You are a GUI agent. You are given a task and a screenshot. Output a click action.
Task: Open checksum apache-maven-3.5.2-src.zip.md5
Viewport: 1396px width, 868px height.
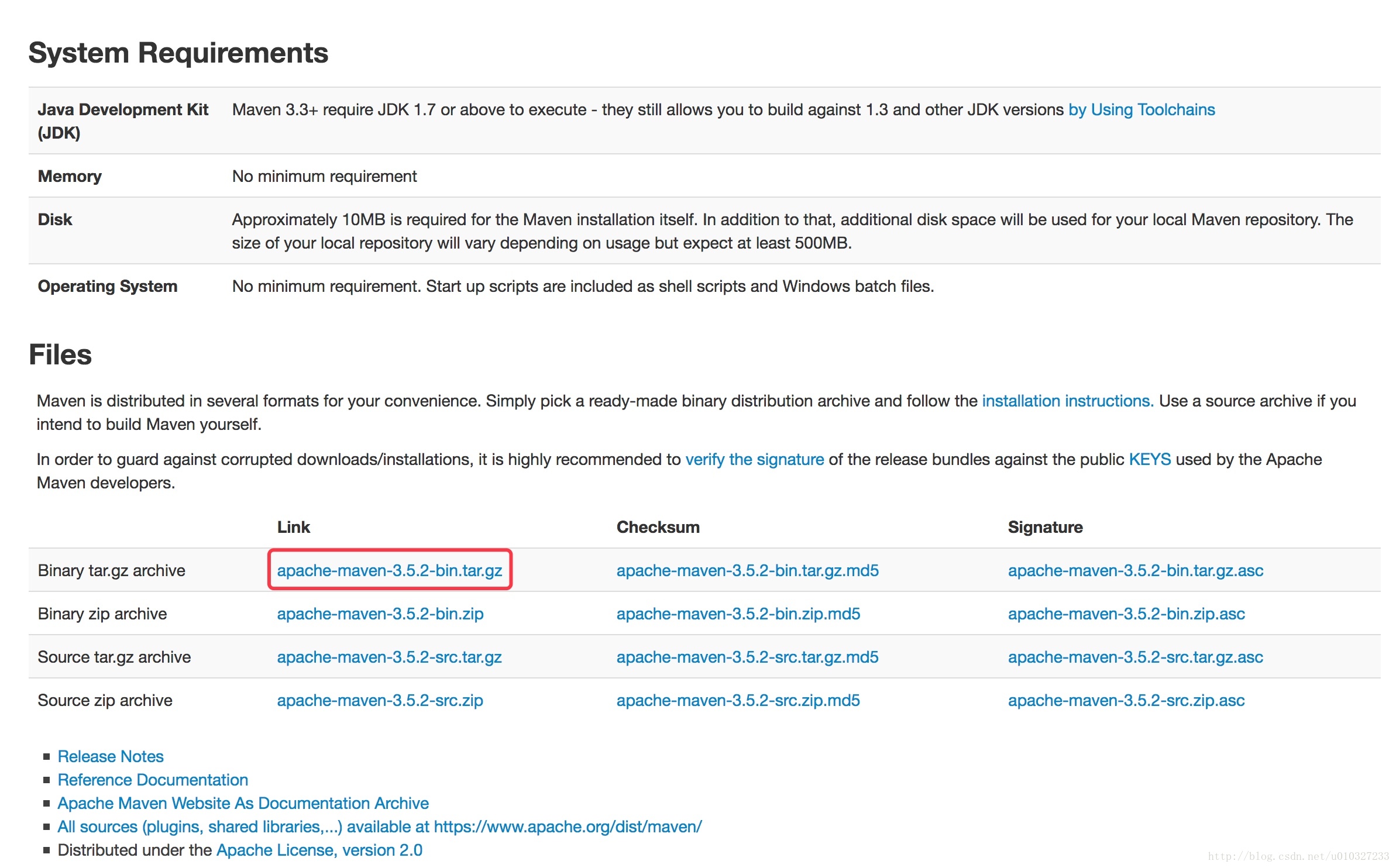click(738, 700)
